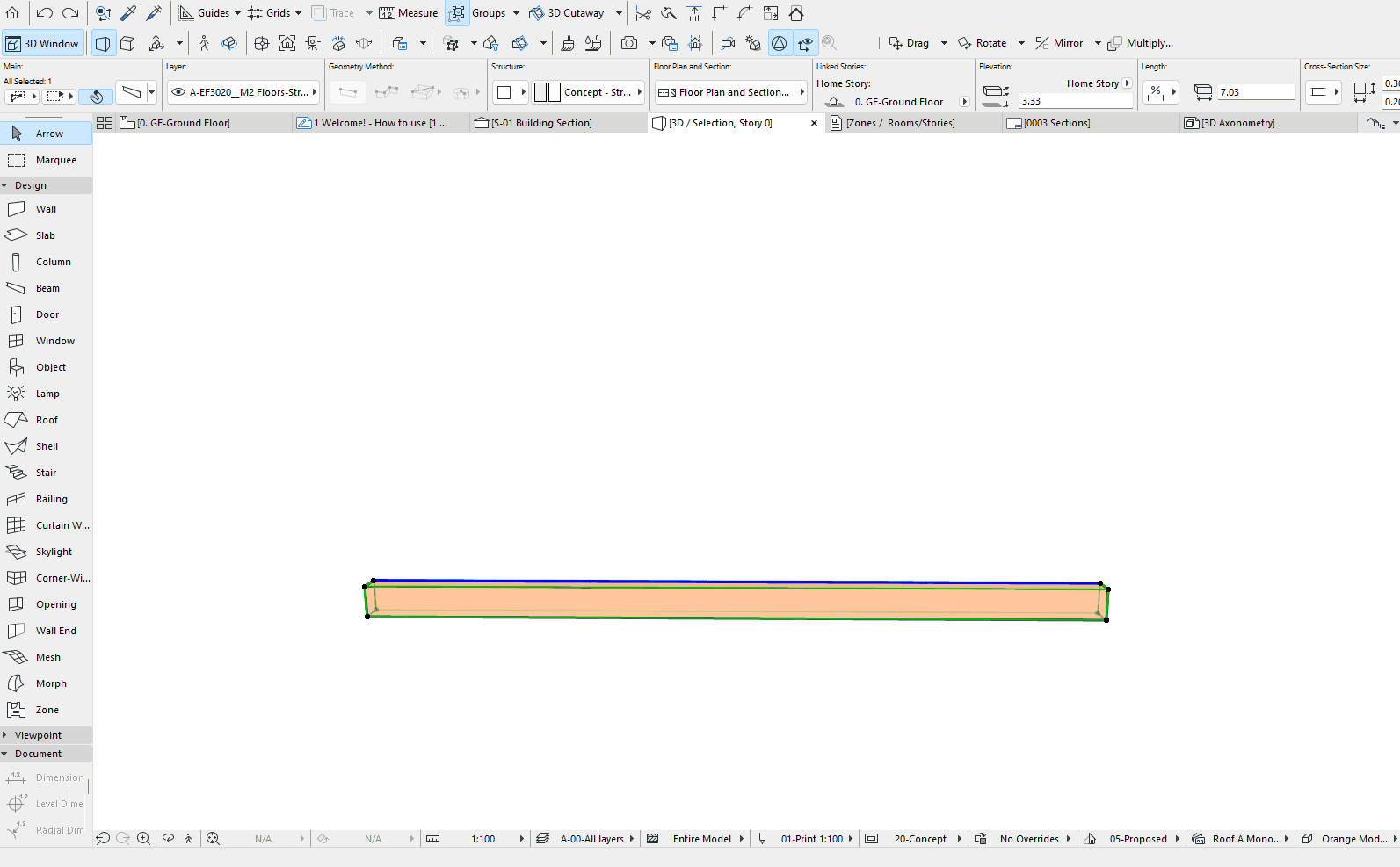Toggle Suspend Groups button
The image size is (1400, 867).
click(x=458, y=13)
